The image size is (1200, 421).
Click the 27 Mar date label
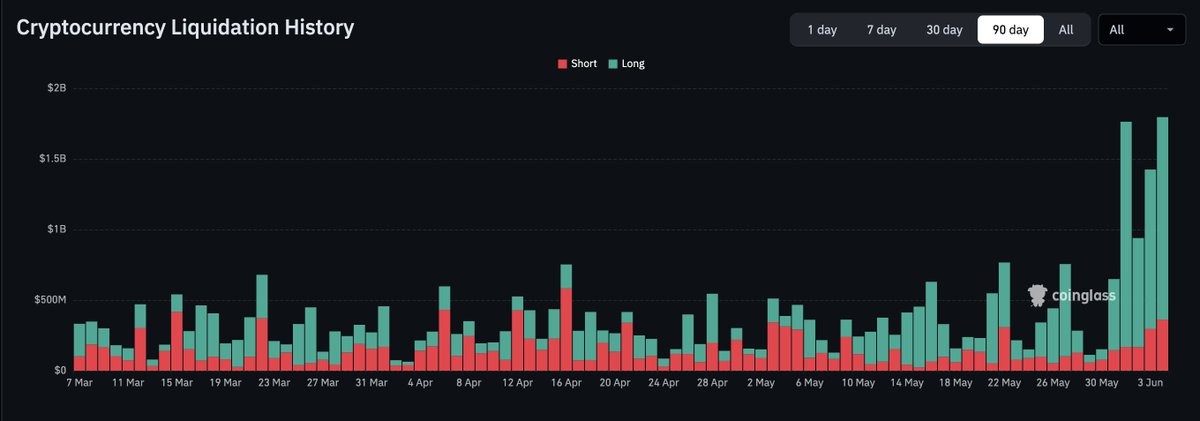(324, 383)
